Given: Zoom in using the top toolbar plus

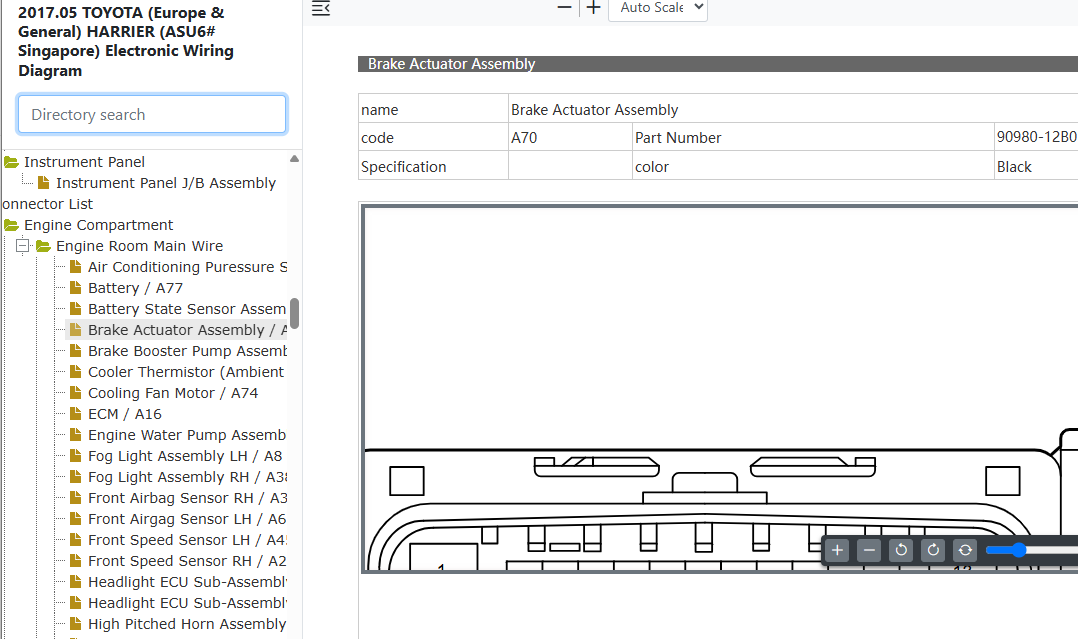Looking at the screenshot, I should coord(593,8).
